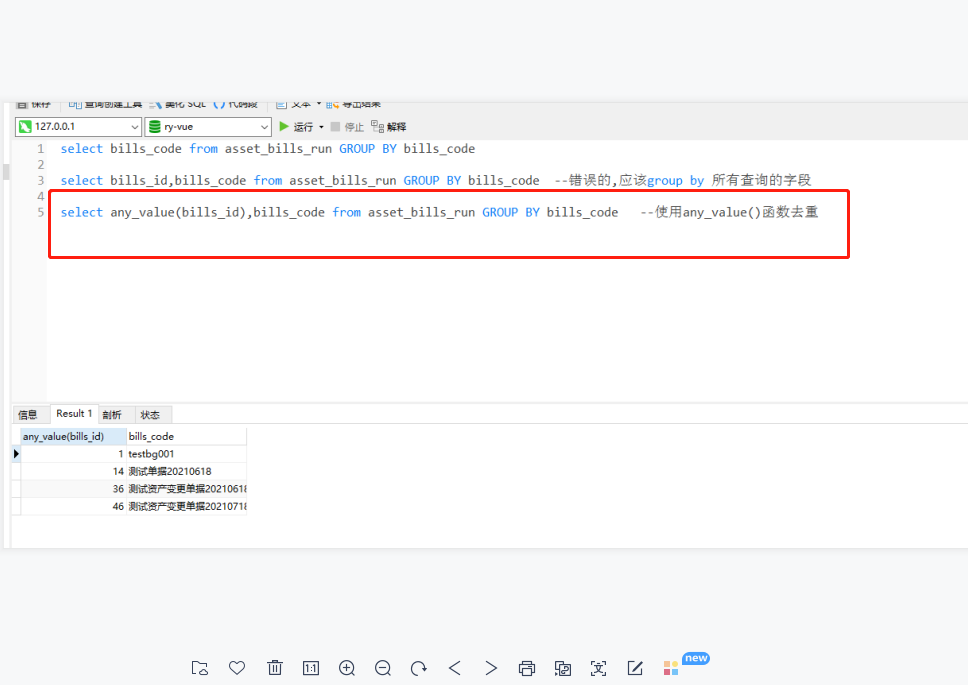Start text recognition (OCR) on image
The height and width of the screenshot is (685, 968).
[x=598, y=668]
